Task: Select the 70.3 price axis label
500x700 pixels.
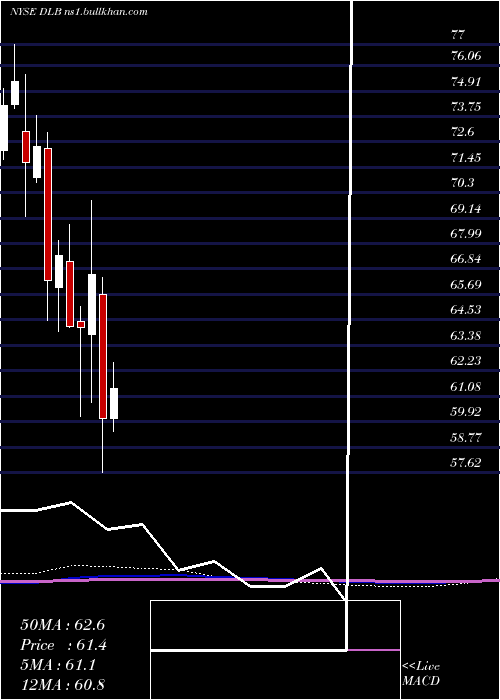Action: [462, 183]
